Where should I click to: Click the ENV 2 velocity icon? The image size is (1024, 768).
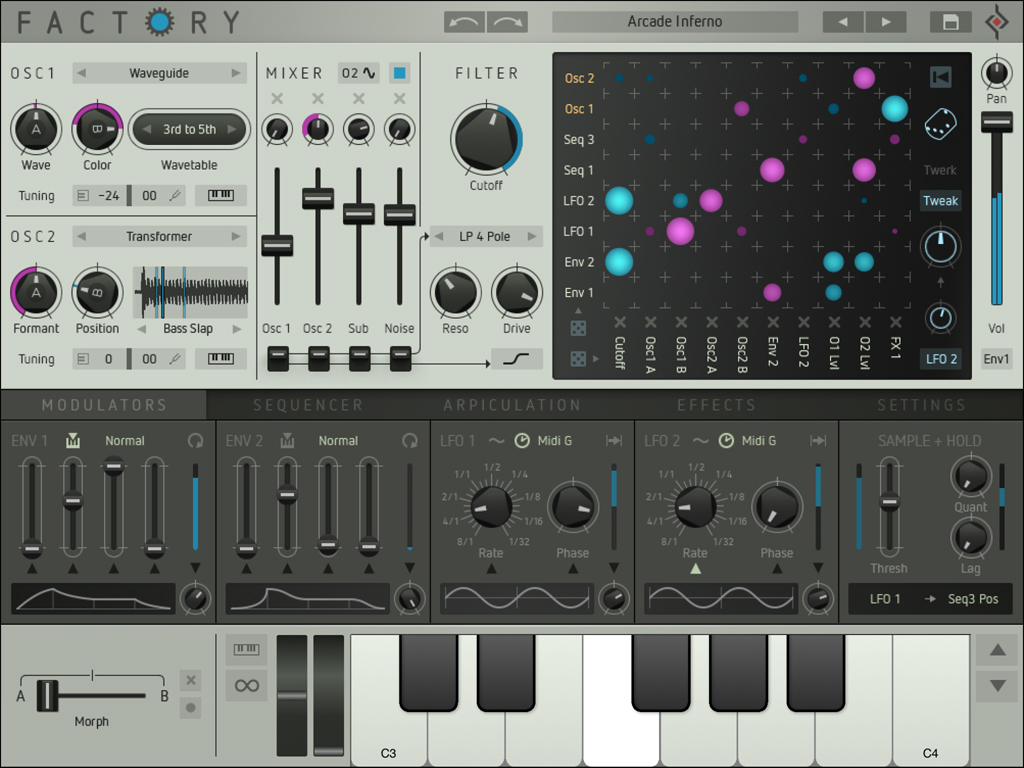click(x=287, y=441)
